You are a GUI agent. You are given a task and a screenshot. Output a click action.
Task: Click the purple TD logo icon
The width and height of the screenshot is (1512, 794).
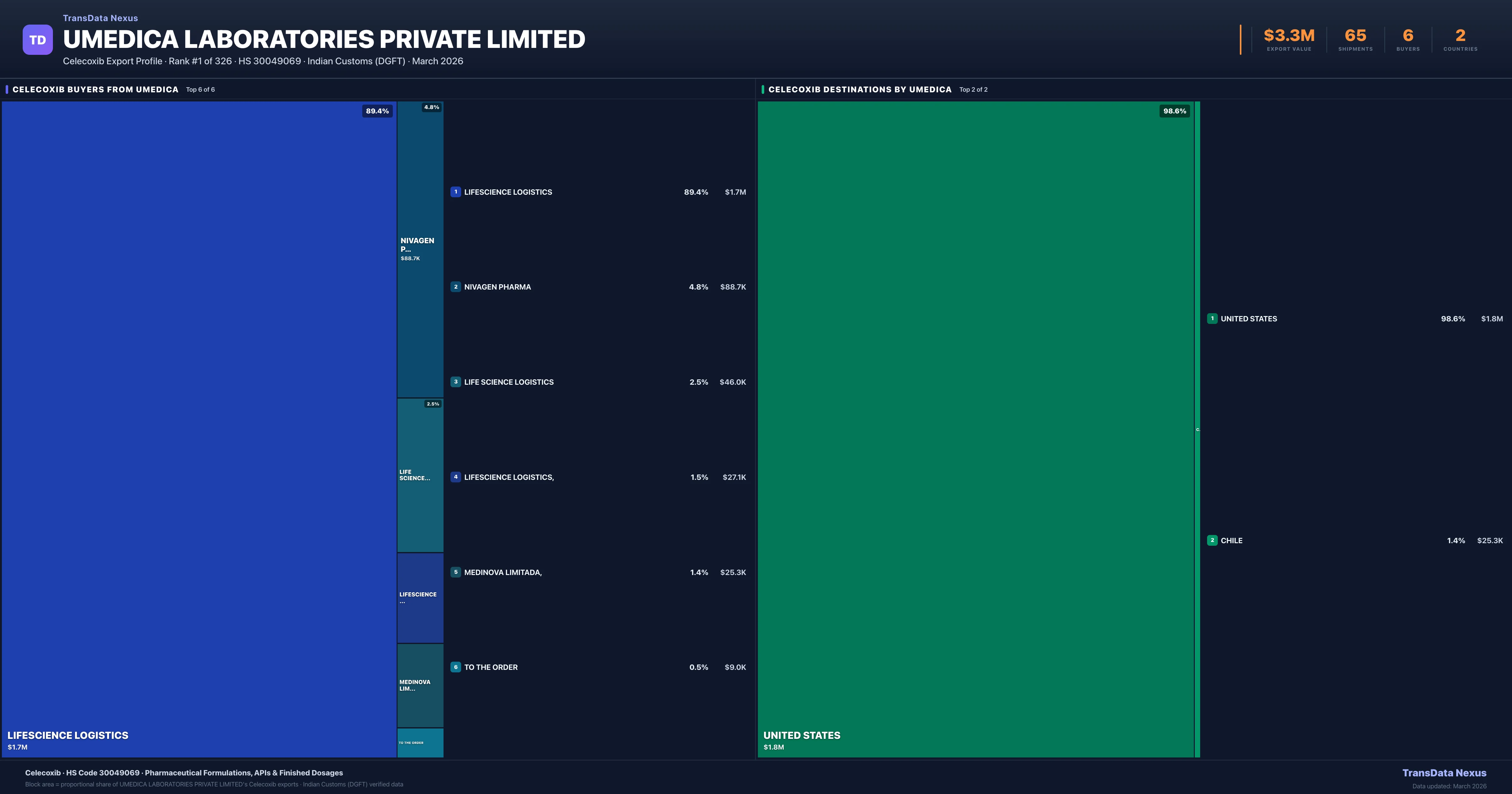pos(37,40)
